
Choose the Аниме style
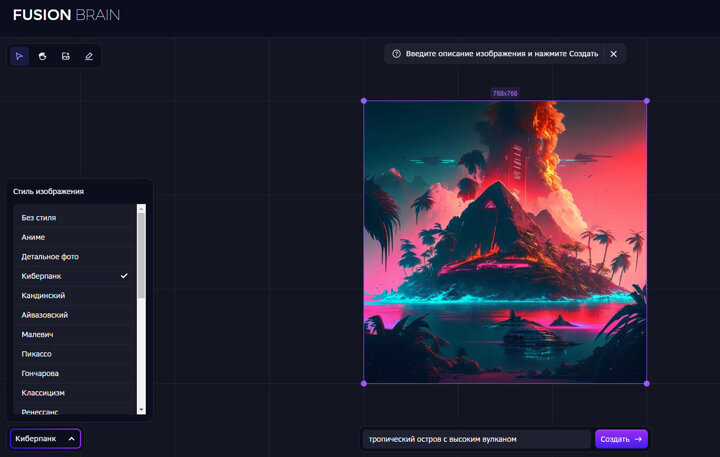click(x=75, y=237)
